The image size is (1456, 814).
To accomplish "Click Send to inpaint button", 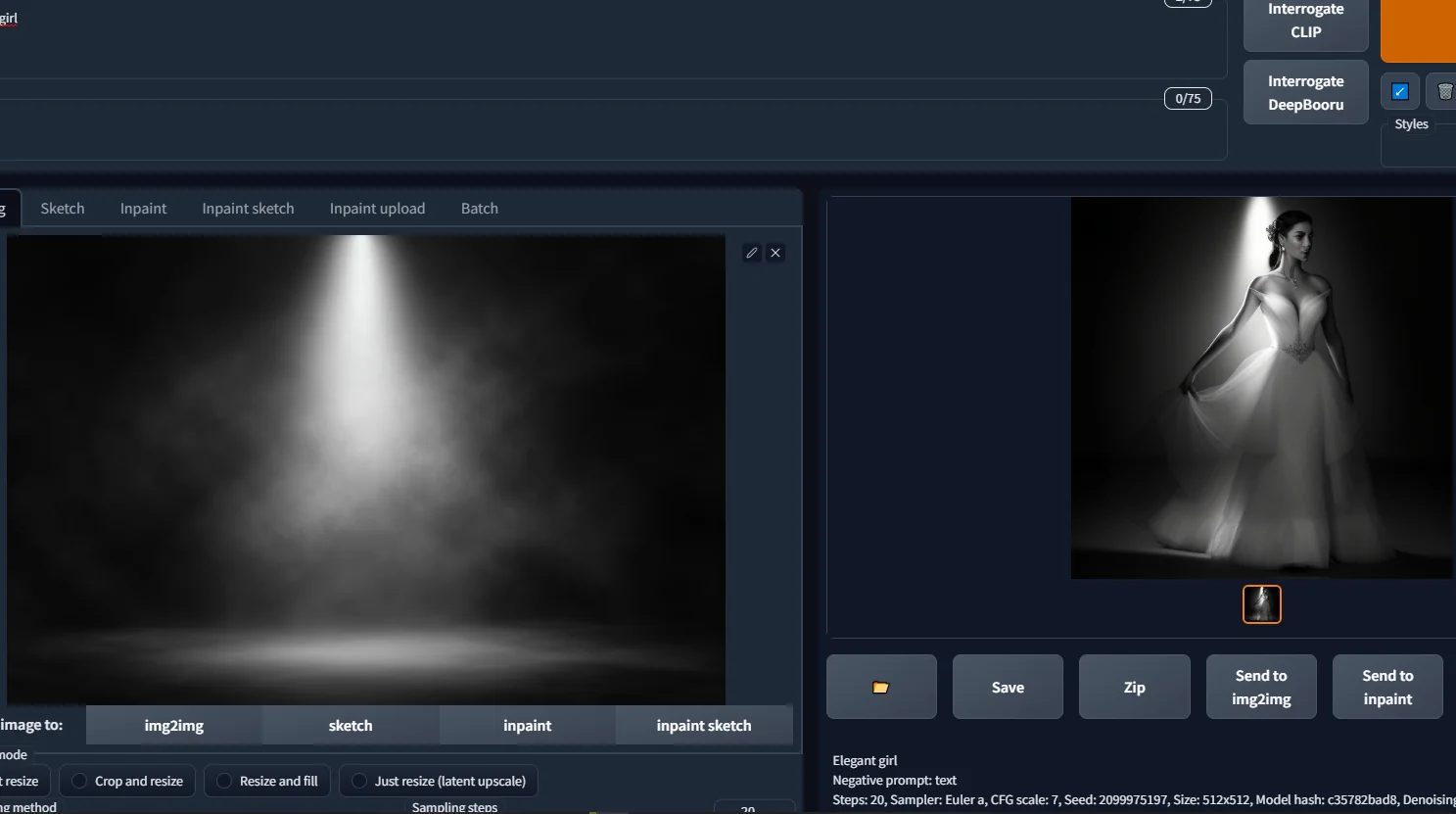I will point(1387,687).
